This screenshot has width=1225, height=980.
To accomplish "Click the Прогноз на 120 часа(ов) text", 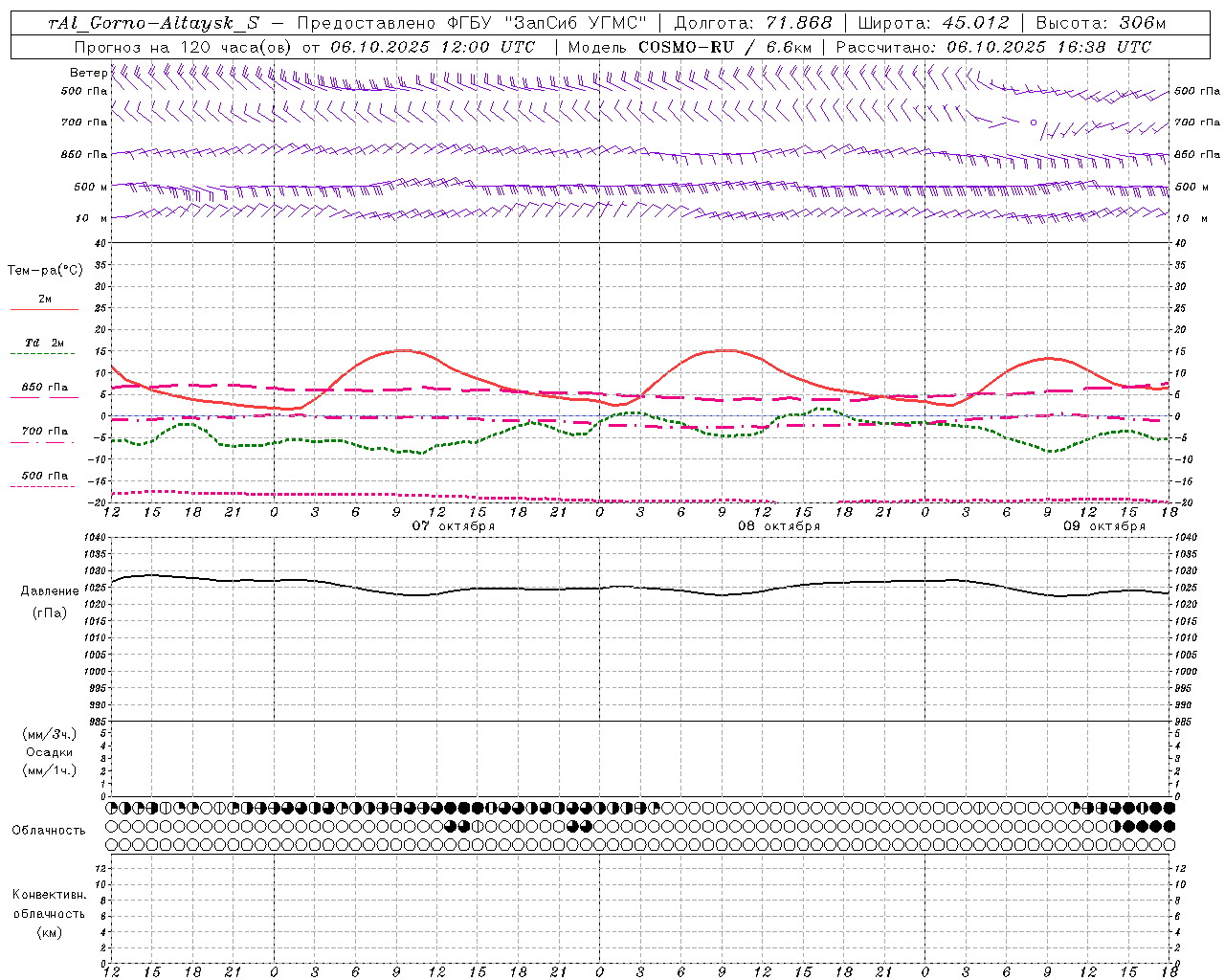I will click(x=184, y=47).
